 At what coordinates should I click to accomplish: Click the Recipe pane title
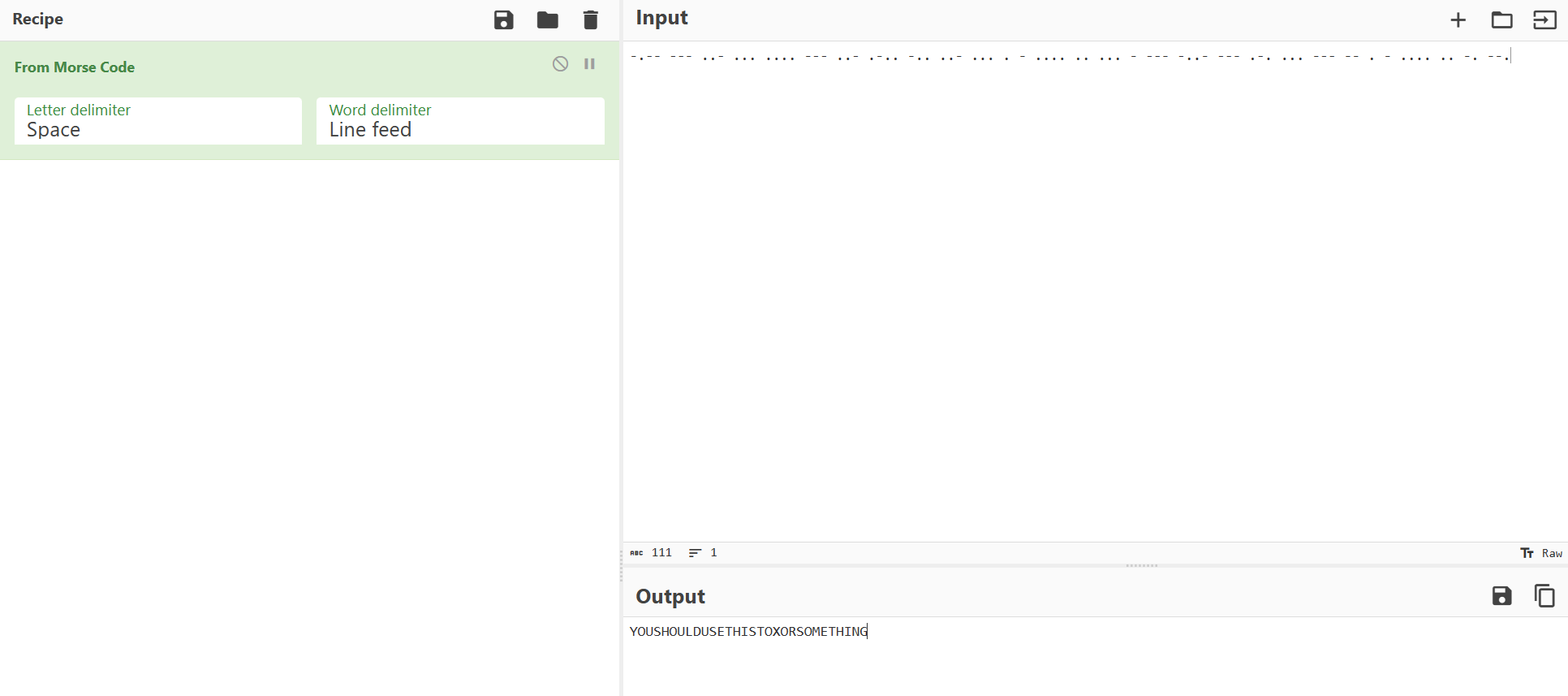pos(38,19)
